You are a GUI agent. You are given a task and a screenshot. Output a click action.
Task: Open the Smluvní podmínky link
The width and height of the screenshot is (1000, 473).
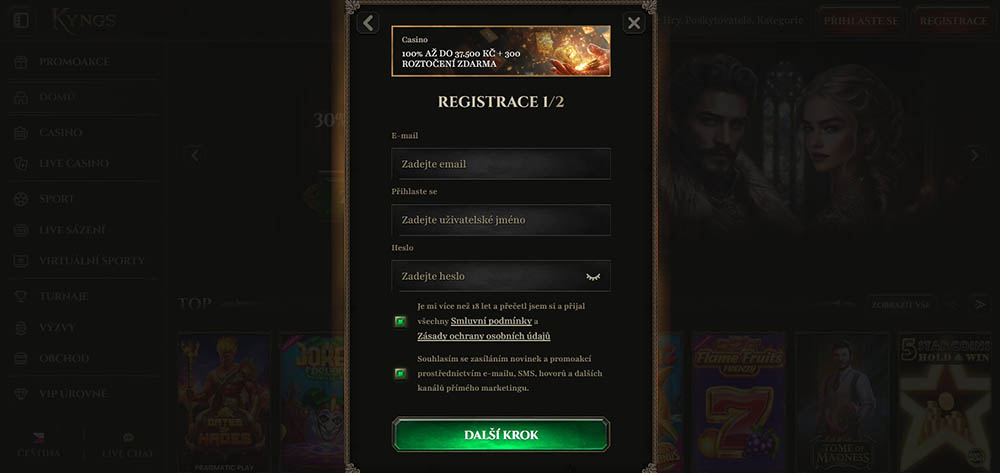[491, 321]
